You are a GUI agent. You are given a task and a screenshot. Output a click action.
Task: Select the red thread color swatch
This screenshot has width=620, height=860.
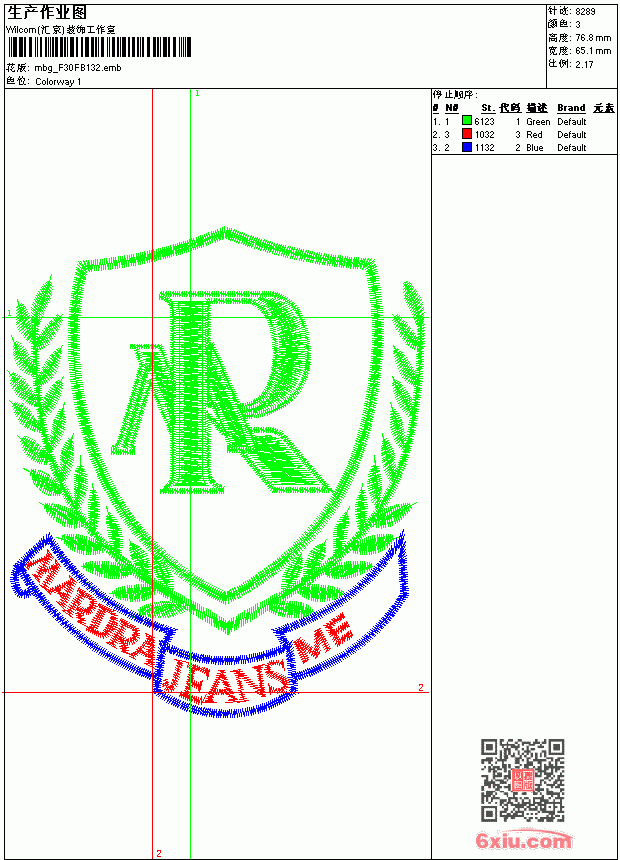tap(467, 134)
